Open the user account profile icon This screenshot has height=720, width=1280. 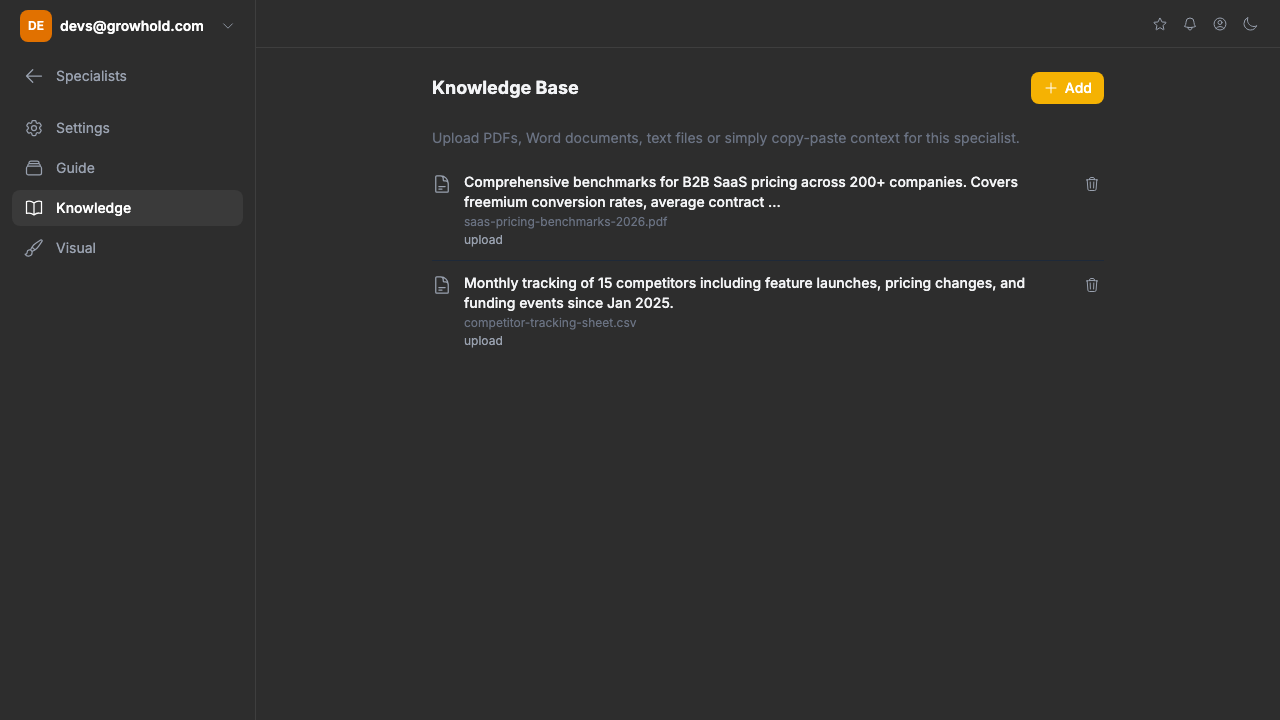pos(1219,24)
